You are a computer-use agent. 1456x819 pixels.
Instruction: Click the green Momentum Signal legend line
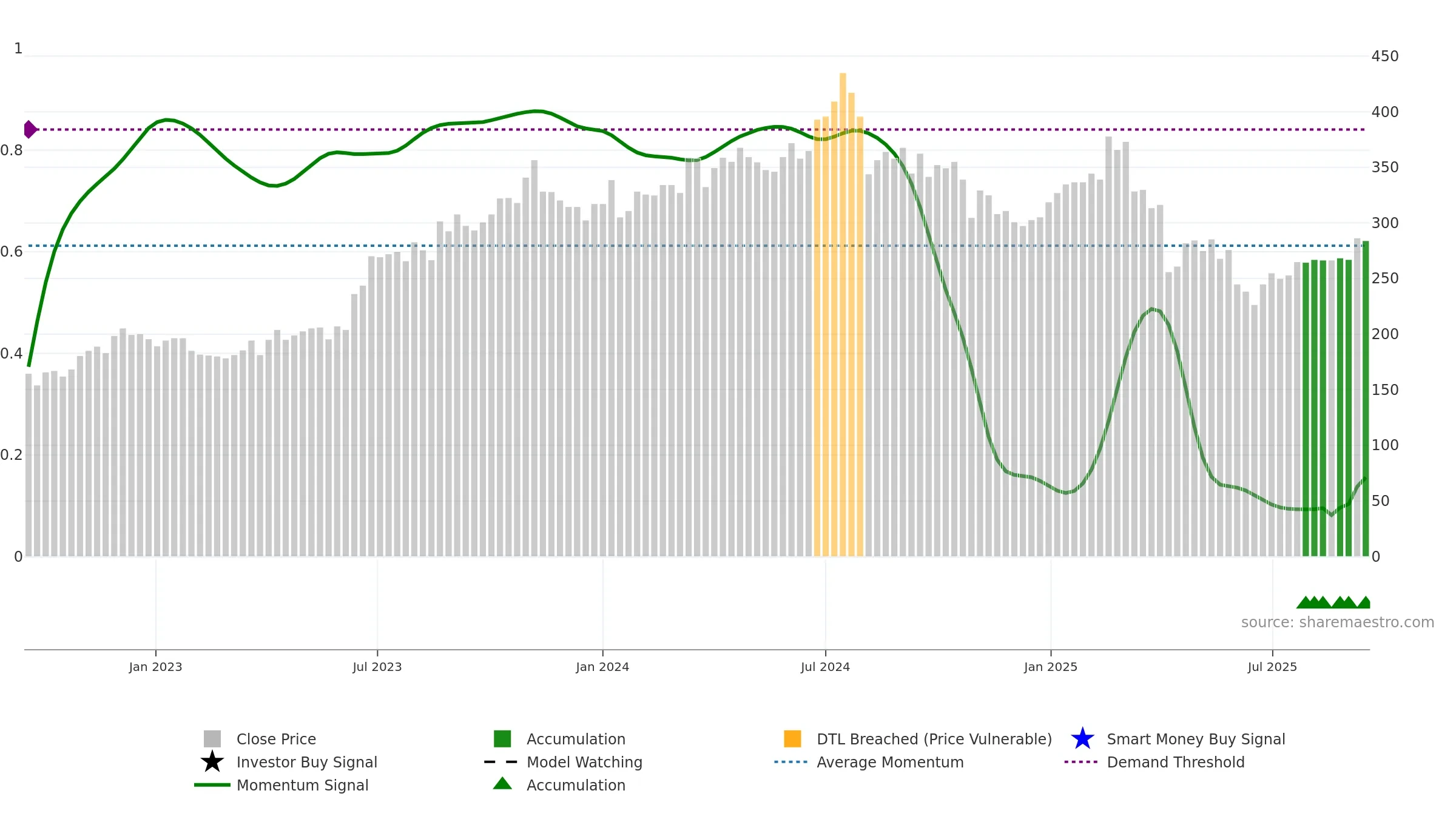coord(212,784)
